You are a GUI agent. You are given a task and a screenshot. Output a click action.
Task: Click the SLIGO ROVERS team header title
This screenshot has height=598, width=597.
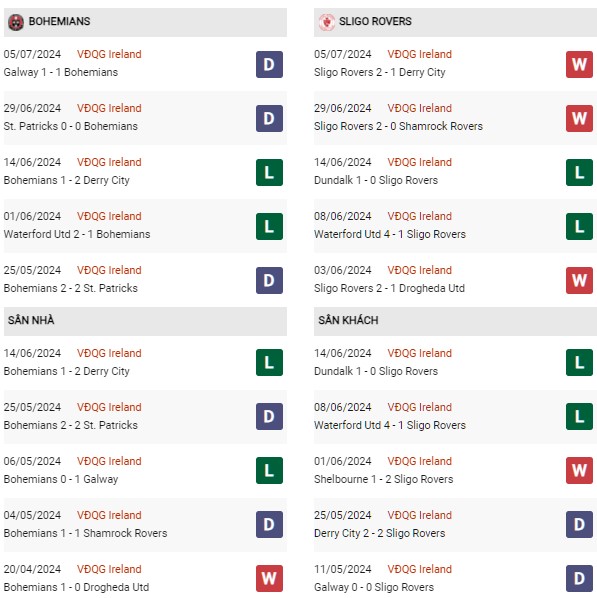(375, 21)
